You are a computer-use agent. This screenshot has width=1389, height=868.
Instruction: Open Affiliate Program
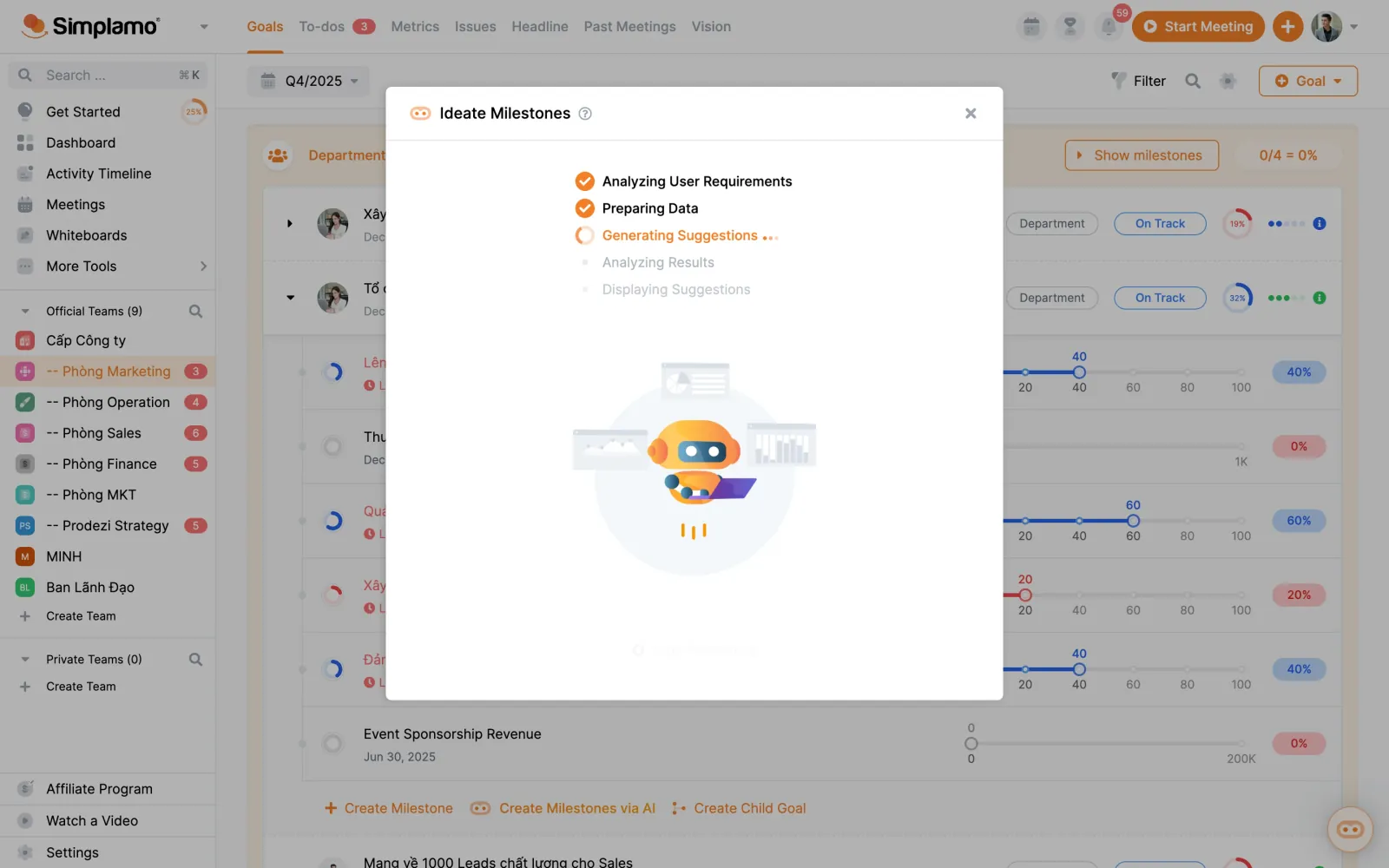click(x=99, y=789)
